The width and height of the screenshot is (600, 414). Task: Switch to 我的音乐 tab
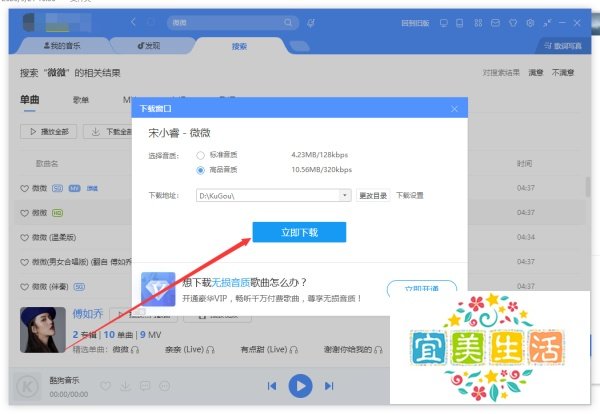point(62,46)
